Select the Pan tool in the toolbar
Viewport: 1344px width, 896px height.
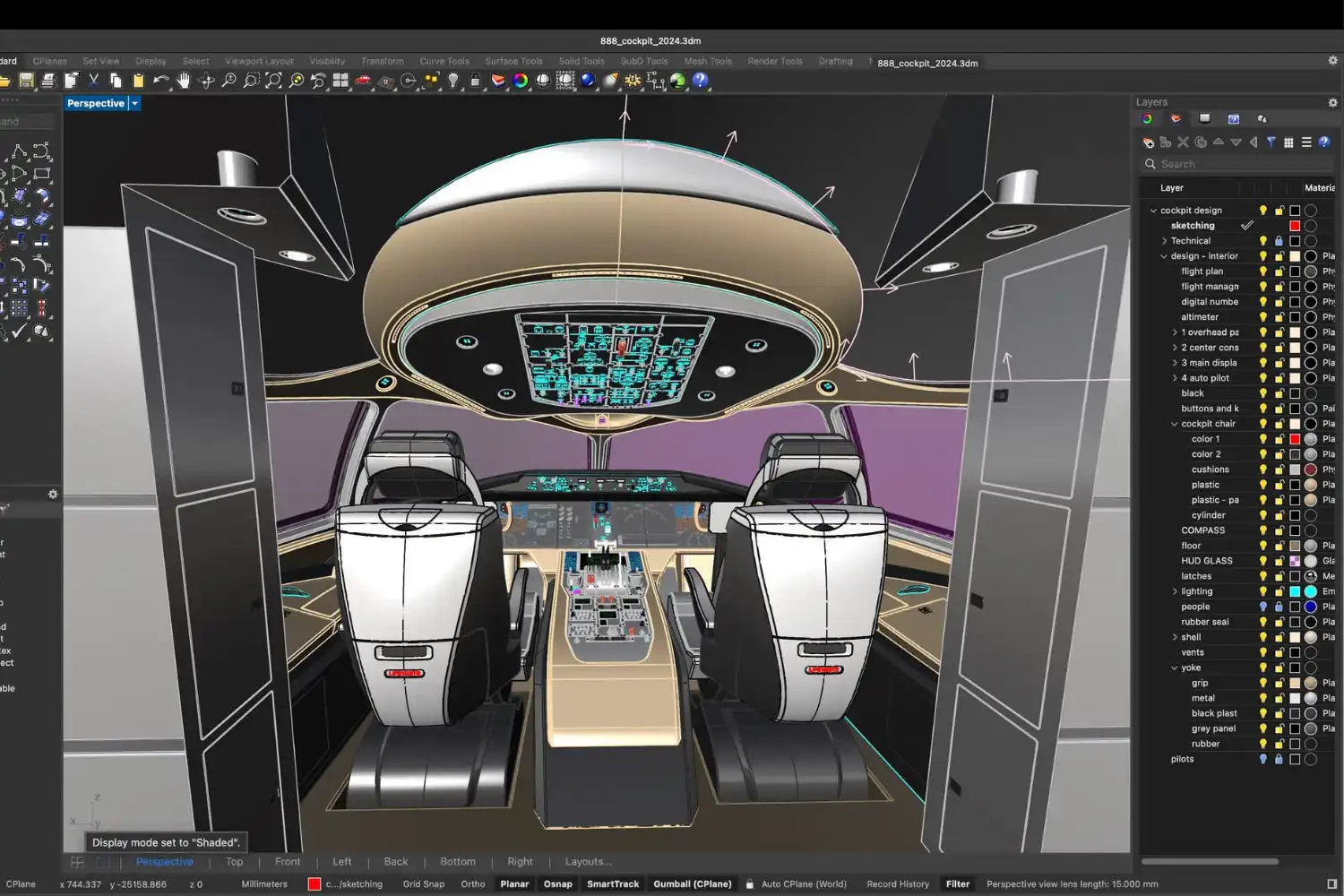(183, 81)
